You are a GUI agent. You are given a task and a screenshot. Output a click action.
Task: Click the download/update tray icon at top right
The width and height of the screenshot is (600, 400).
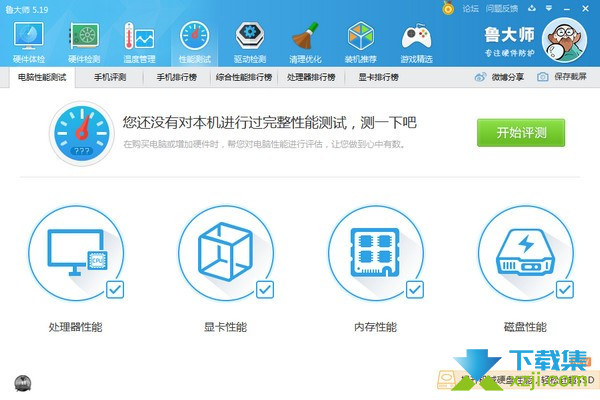tap(532, 8)
